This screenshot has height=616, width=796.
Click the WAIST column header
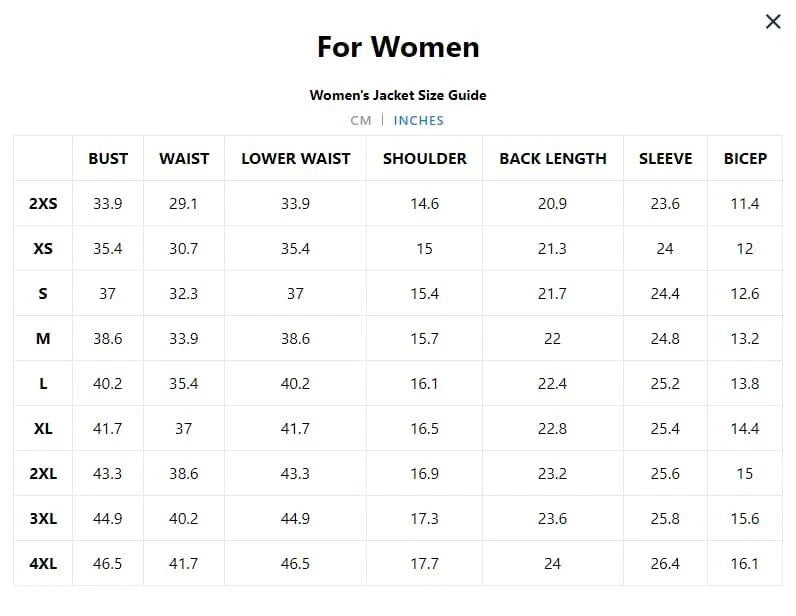[x=184, y=158]
